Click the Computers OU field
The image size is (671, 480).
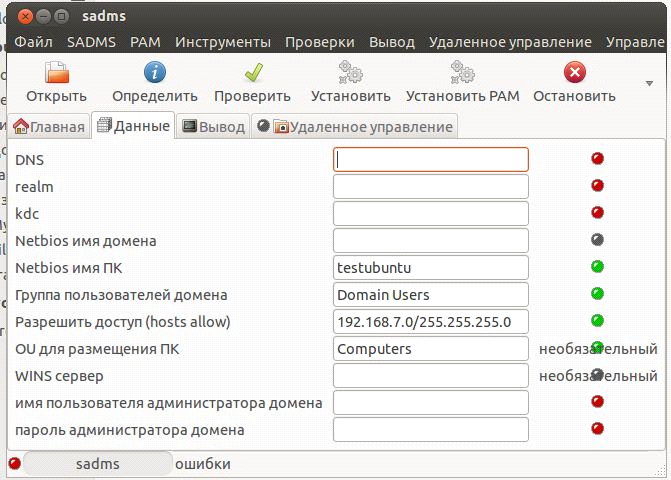[431, 349]
